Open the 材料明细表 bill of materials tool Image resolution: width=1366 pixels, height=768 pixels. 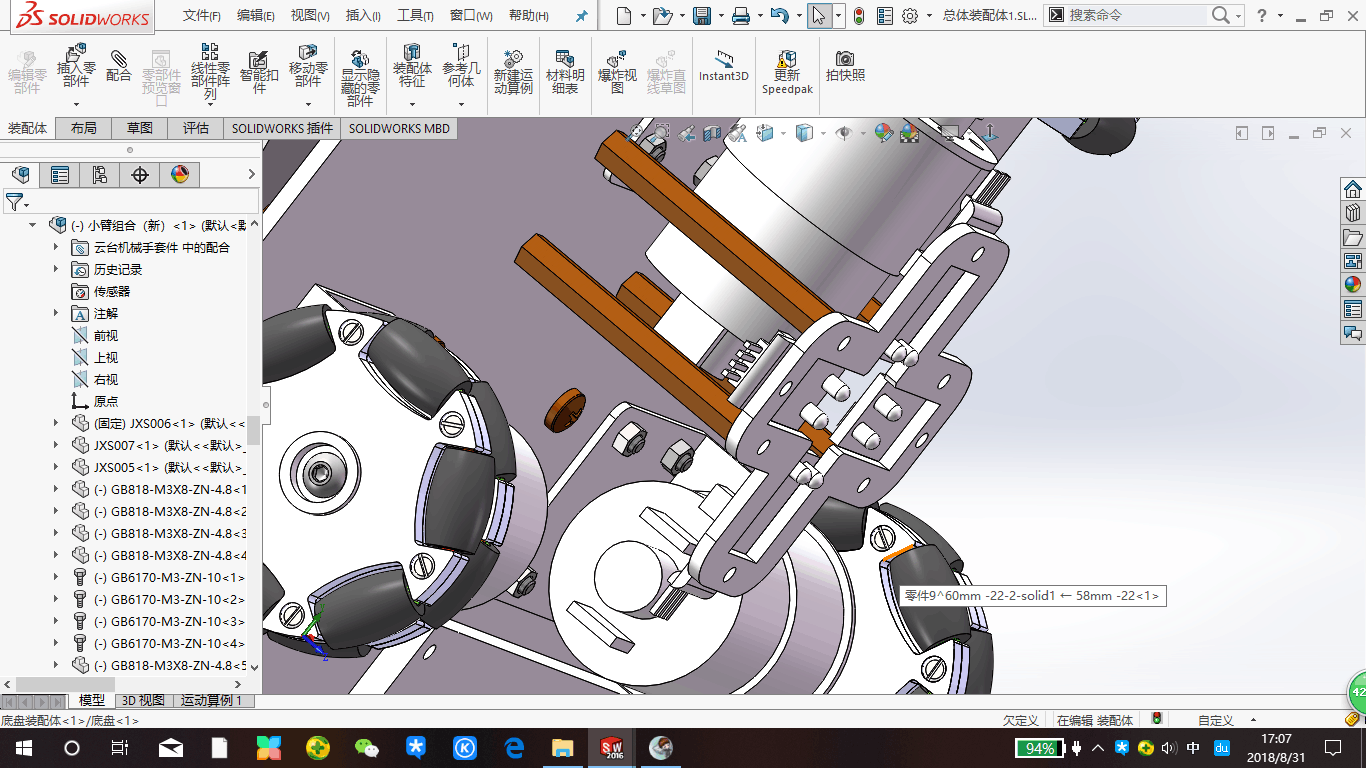[x=565, y=72]
